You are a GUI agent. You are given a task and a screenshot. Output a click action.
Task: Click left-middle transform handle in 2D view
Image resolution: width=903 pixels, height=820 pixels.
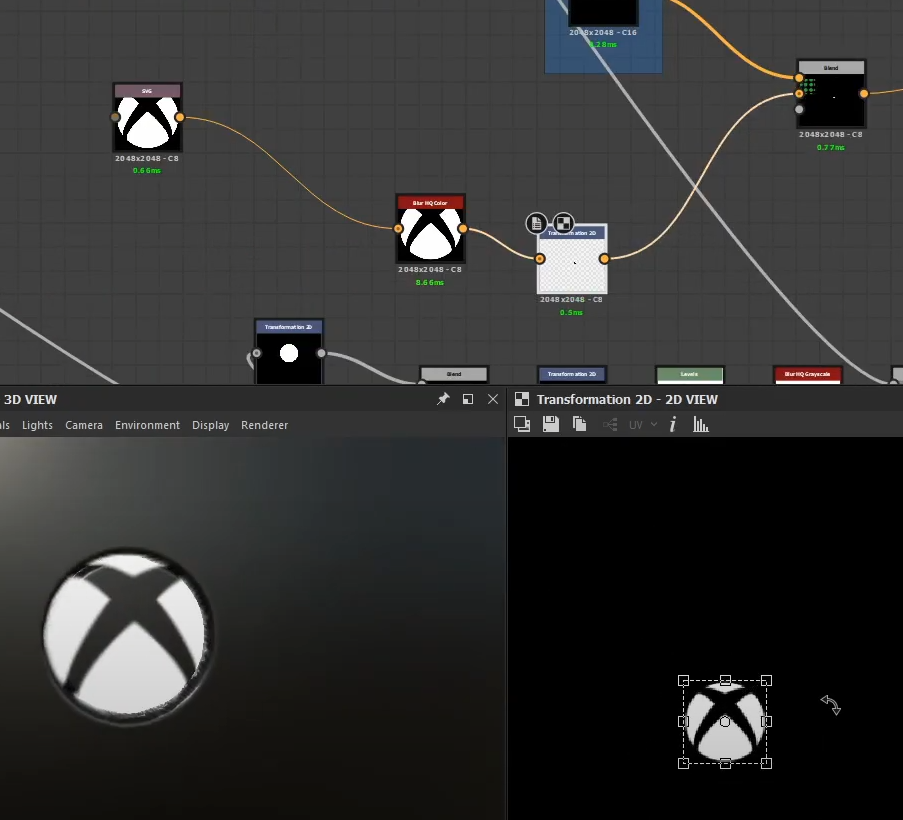pyautogui.click(x=684, y=722)
